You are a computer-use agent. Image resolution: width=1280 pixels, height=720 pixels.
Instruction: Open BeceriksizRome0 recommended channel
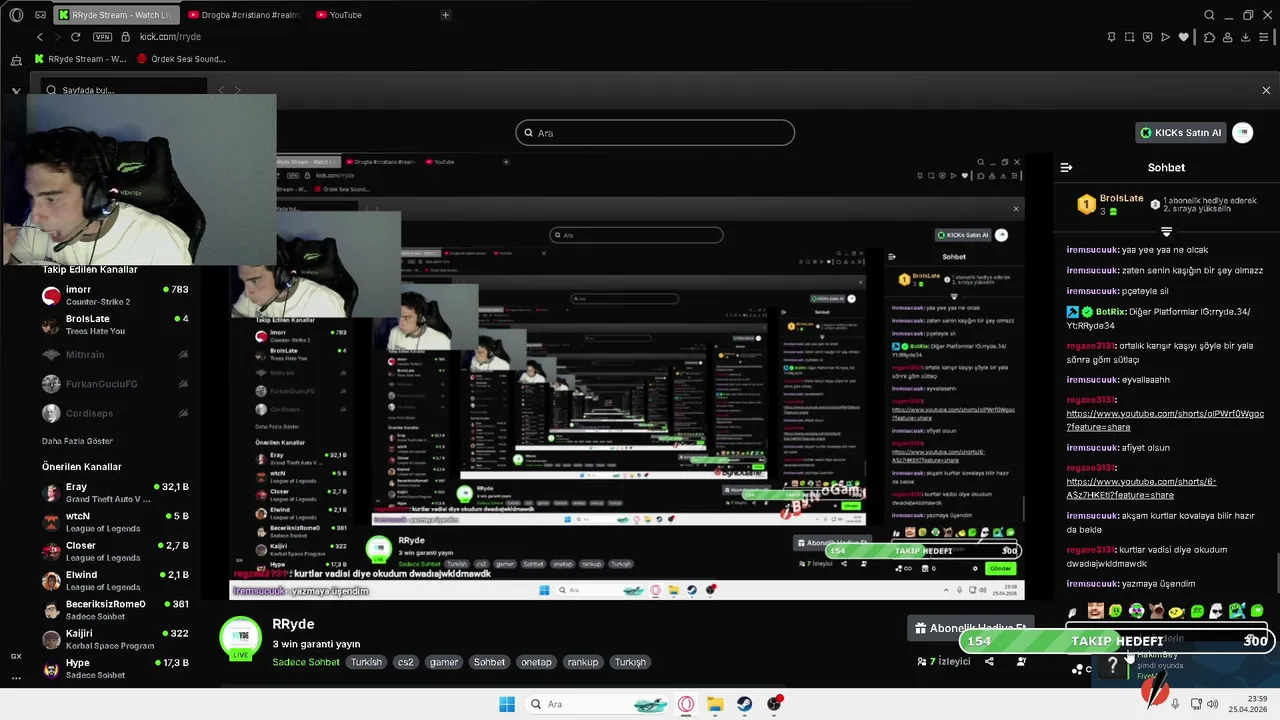[115, 610]
